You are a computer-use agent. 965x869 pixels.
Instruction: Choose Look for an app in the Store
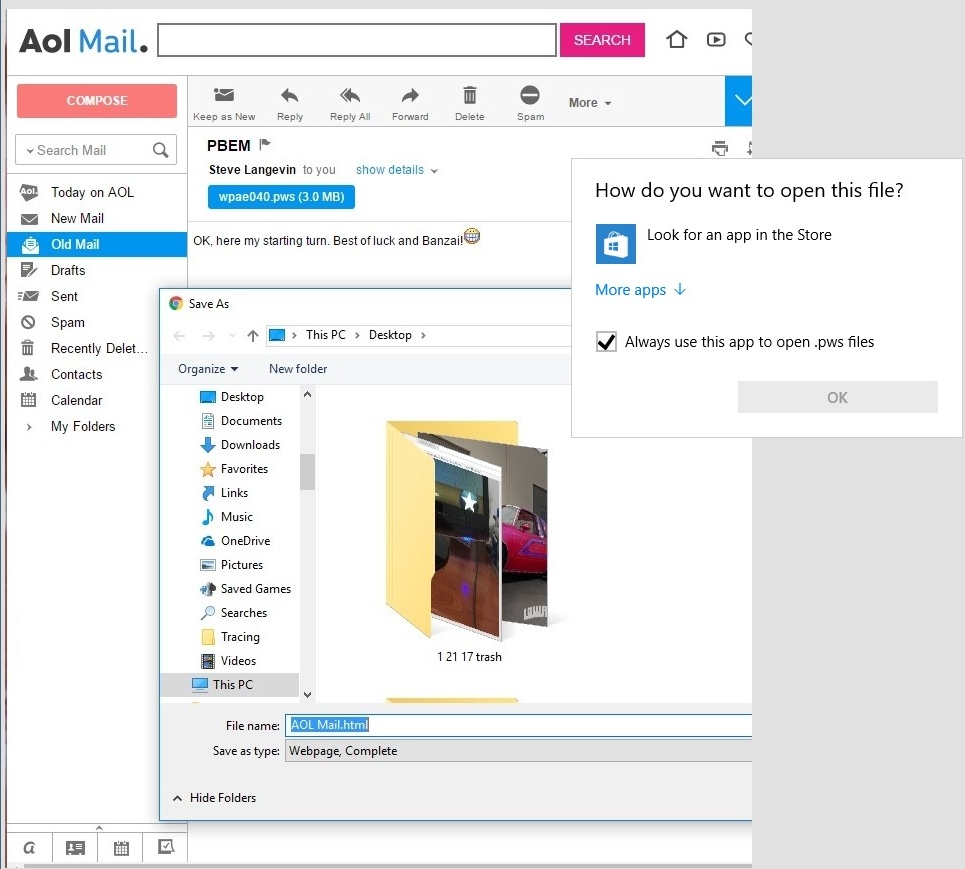pos(739,235)
